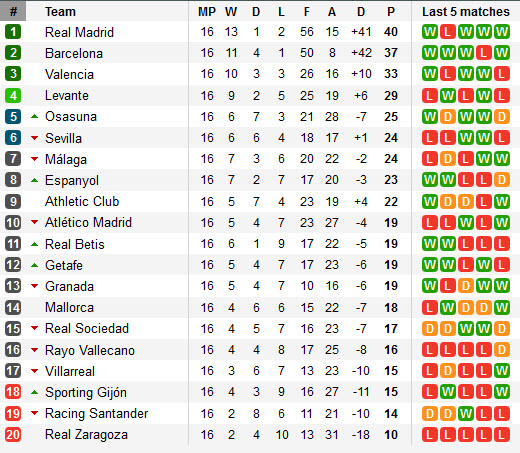Click the Team column header
The height and width of the screenshot is (453, 520).
pyautogui.click(x=60, y=12)
